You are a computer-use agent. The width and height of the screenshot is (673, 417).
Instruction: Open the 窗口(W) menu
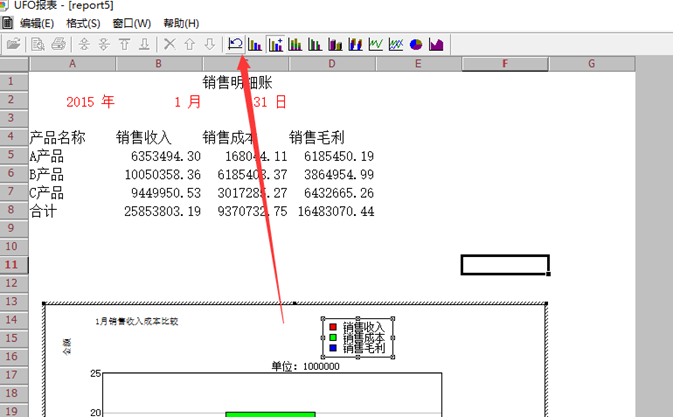pos(132,23)
